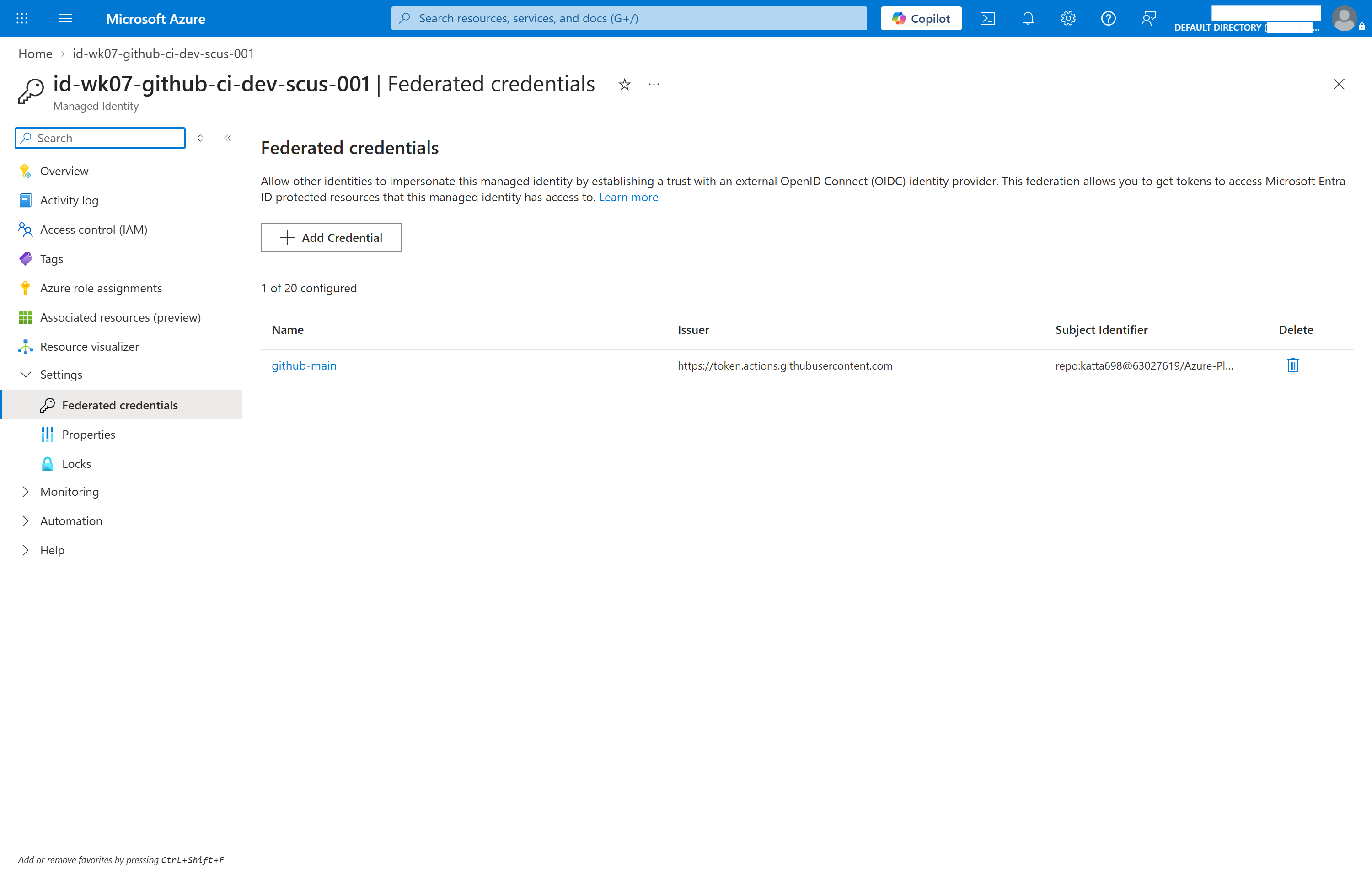Open the portal hamburger menu

(65, 18)
